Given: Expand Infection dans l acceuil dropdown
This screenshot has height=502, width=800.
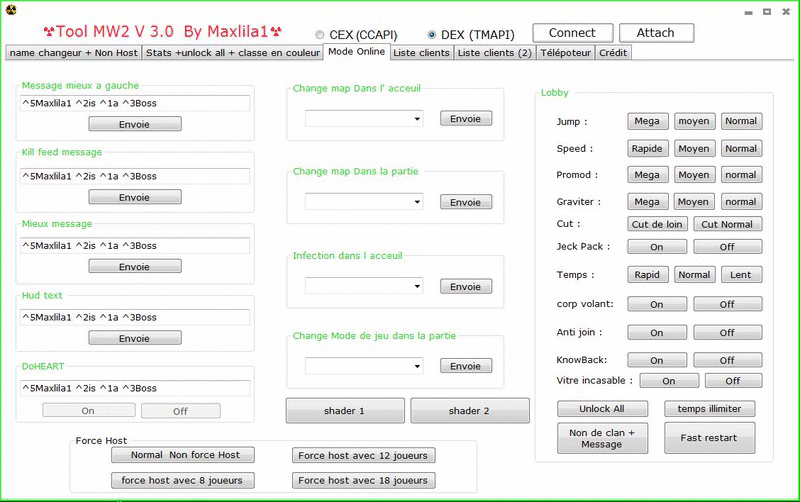Looking at the screenshot, I should click(364, 286).
